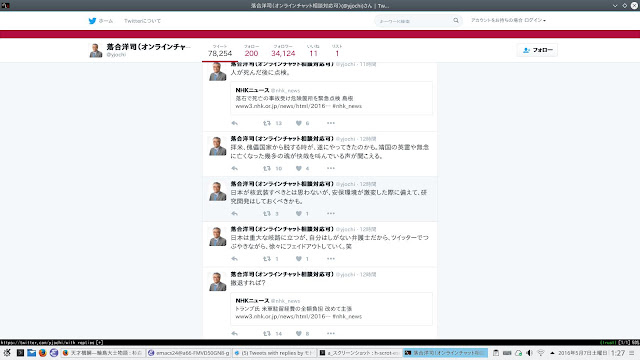
Task: Like the フェイドアウト tweet
Action: coord(299,259)
